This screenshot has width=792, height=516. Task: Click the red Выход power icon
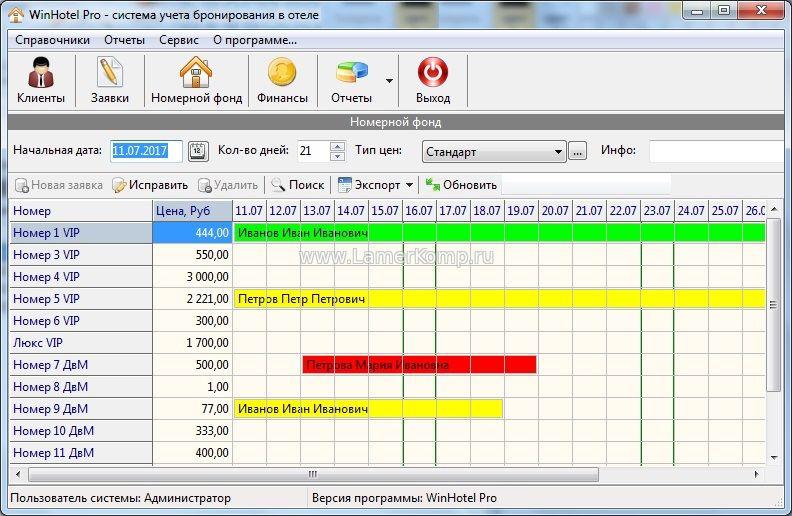433,75
